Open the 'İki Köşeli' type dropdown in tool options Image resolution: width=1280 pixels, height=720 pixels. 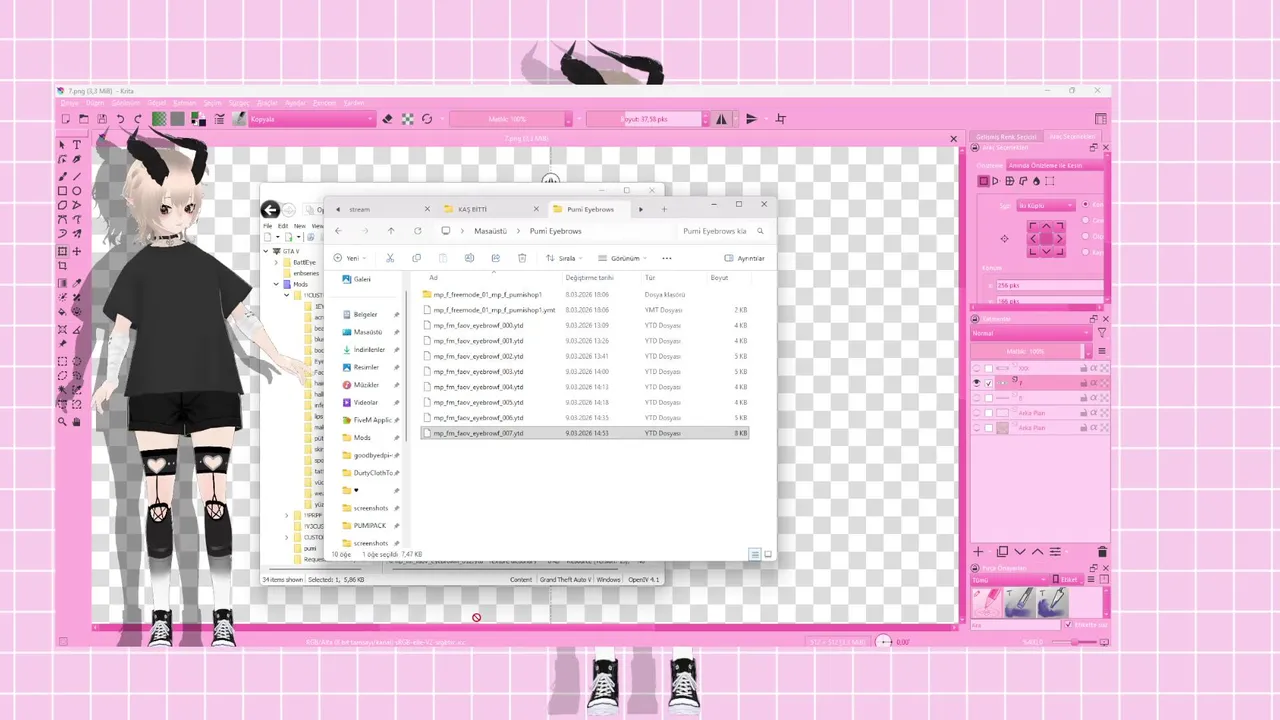click(x=1045, y=205)
